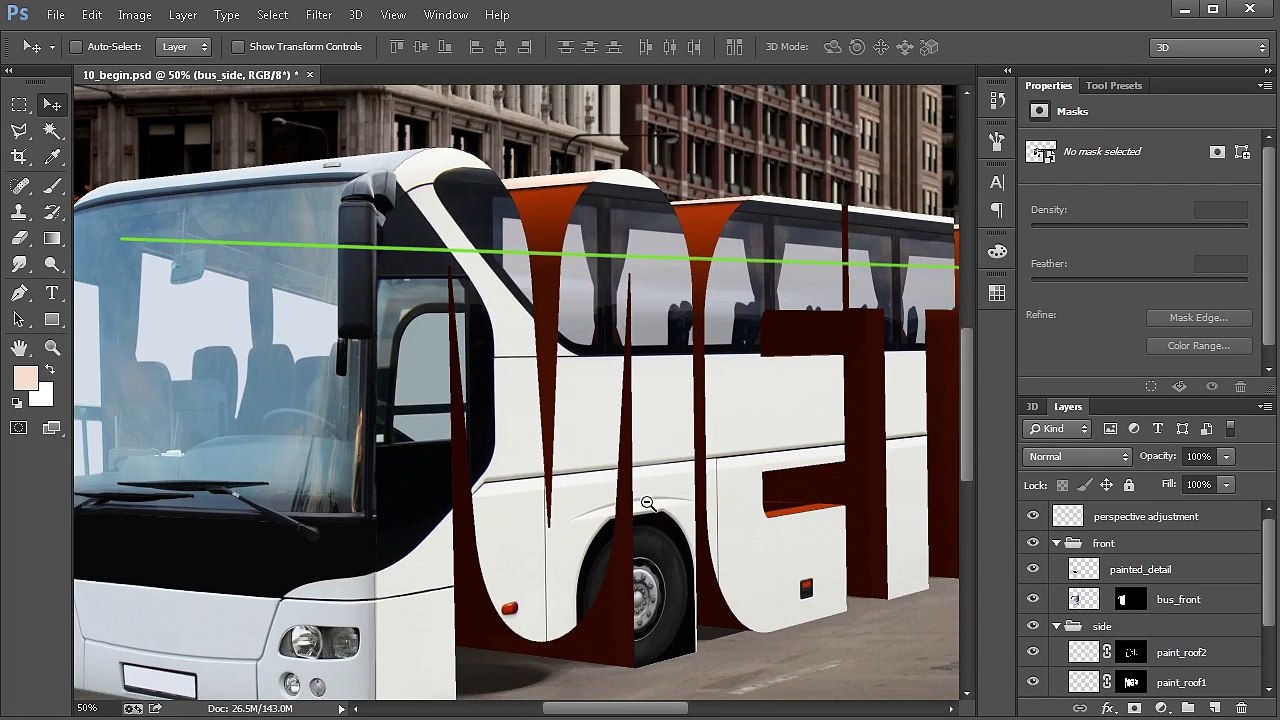Pick the Zoom tool in toolbox
Viewport: 1280px width, 720px height.
(x=53, y=348)
